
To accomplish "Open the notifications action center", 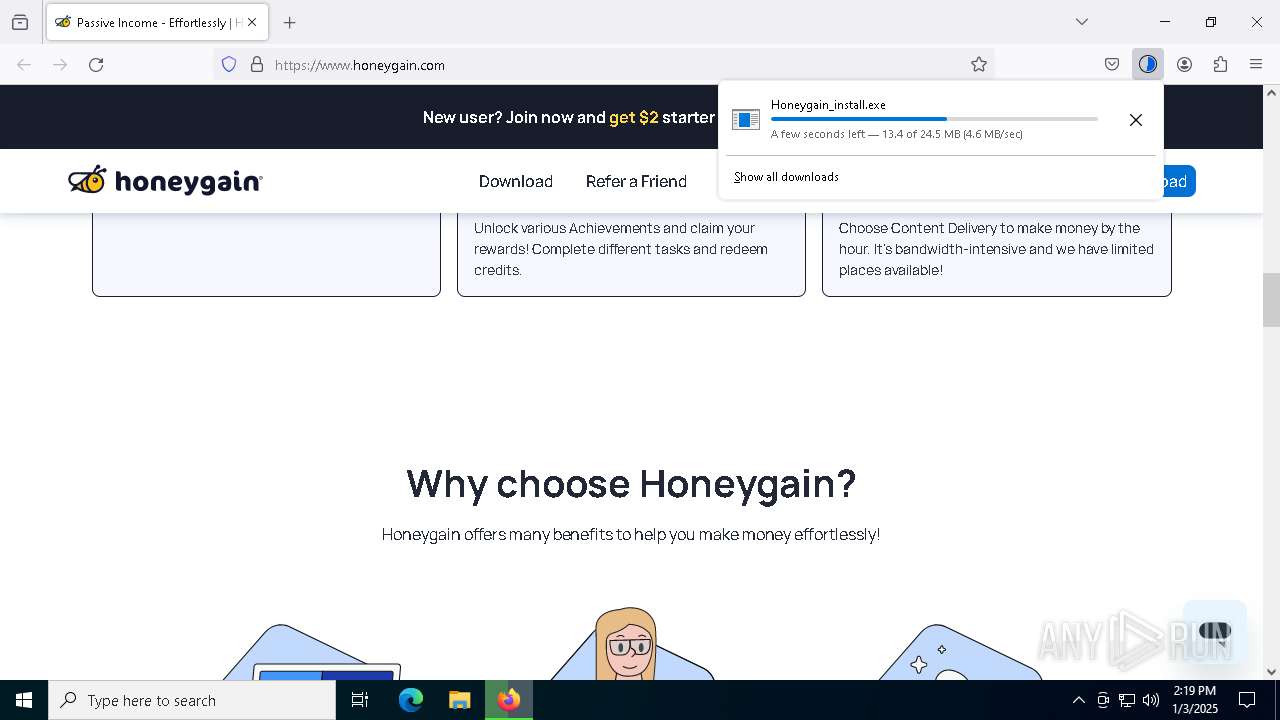I will coord(1248,700).
